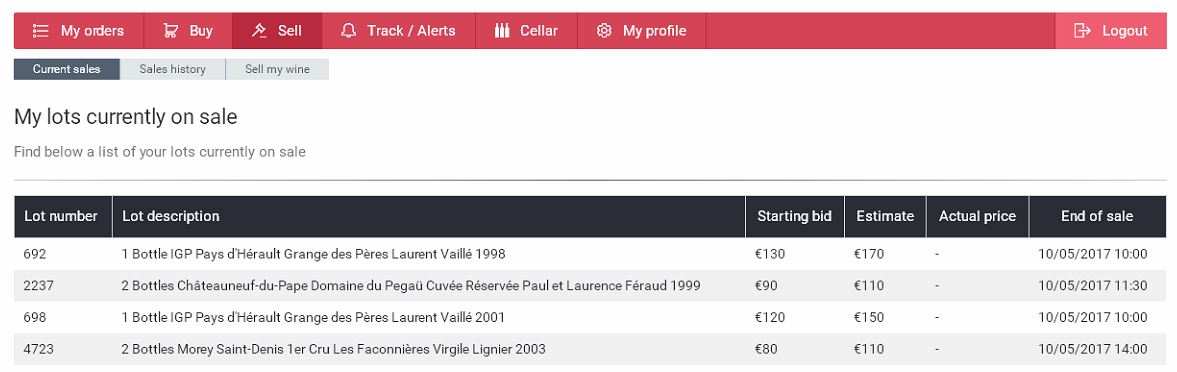Log out using the Logout button

[1111, 31]
